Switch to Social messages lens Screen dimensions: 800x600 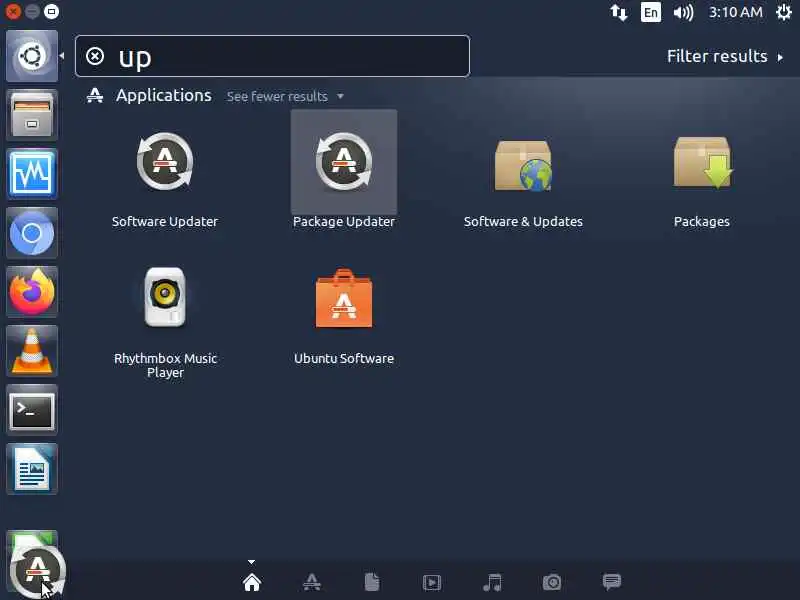tap(612, 582)
